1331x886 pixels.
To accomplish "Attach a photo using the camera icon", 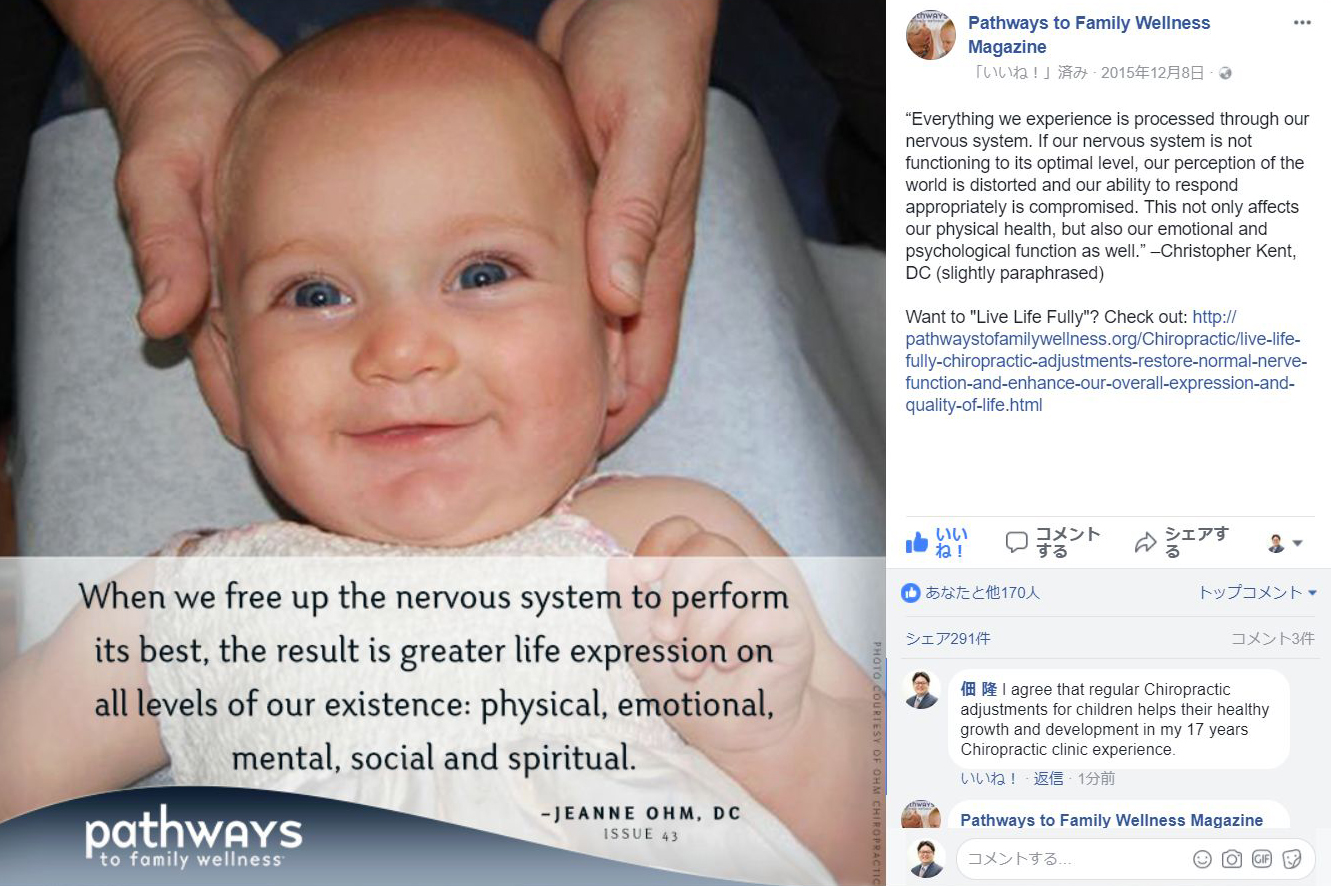I will click(1232, 859).
